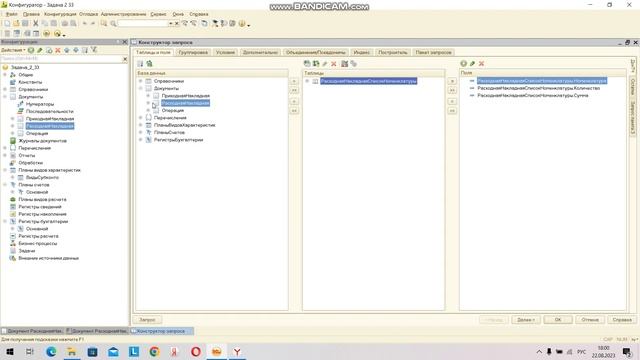The width and height of the screenshot is (640, 360).
Task: Click the Справка button at dialog bottom
Action: click(x=622, y=320)
